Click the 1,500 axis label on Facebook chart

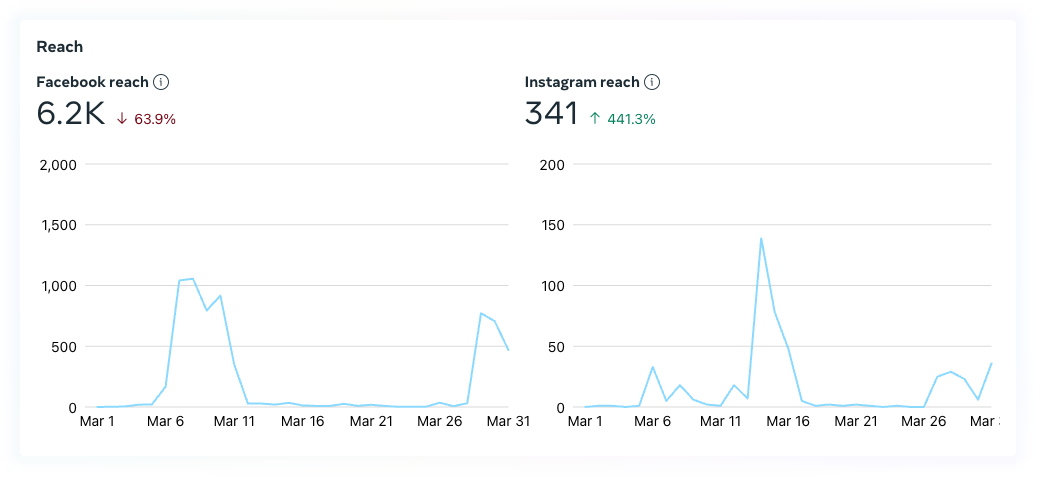59,224
